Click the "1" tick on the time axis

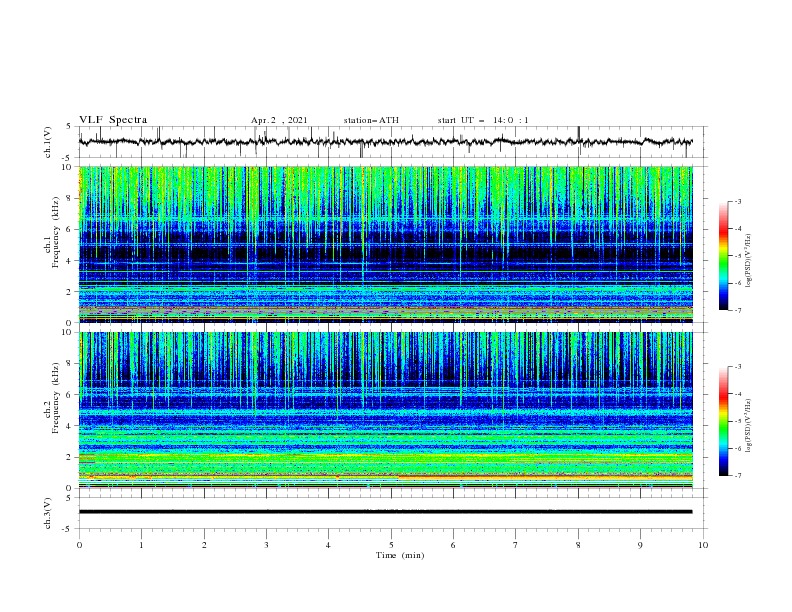pyautogui.click(x=141, y=545)
